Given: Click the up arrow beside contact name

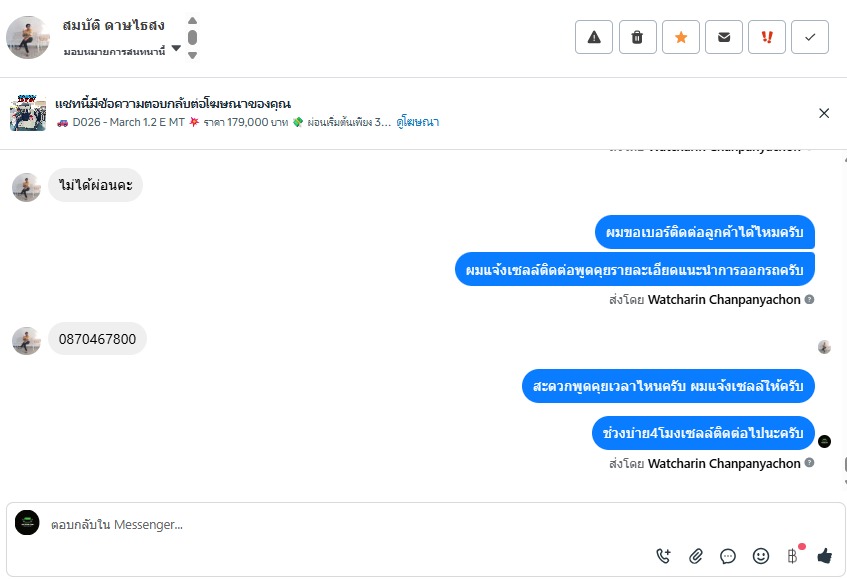Looking at the screenshot, I should coord(192,21).
